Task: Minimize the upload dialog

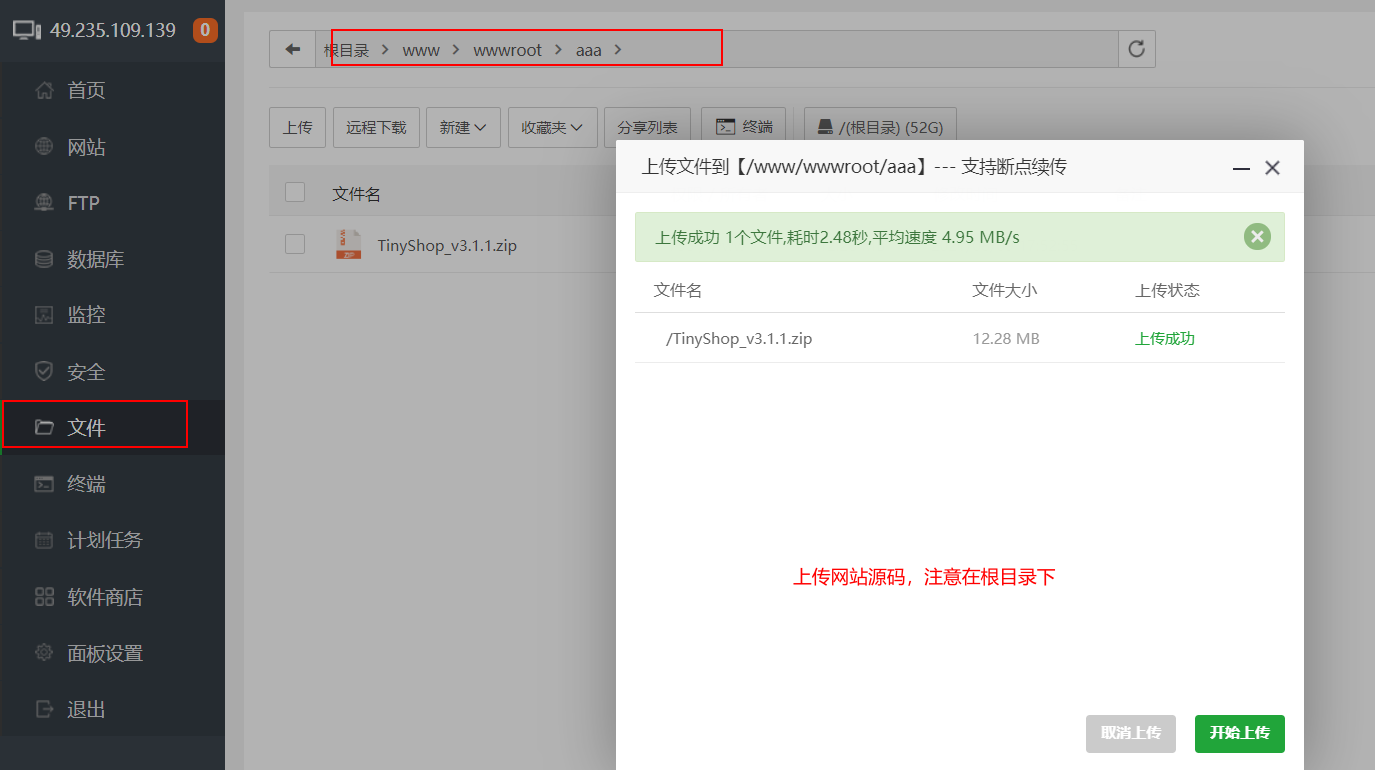Action: pos(1241,168)
